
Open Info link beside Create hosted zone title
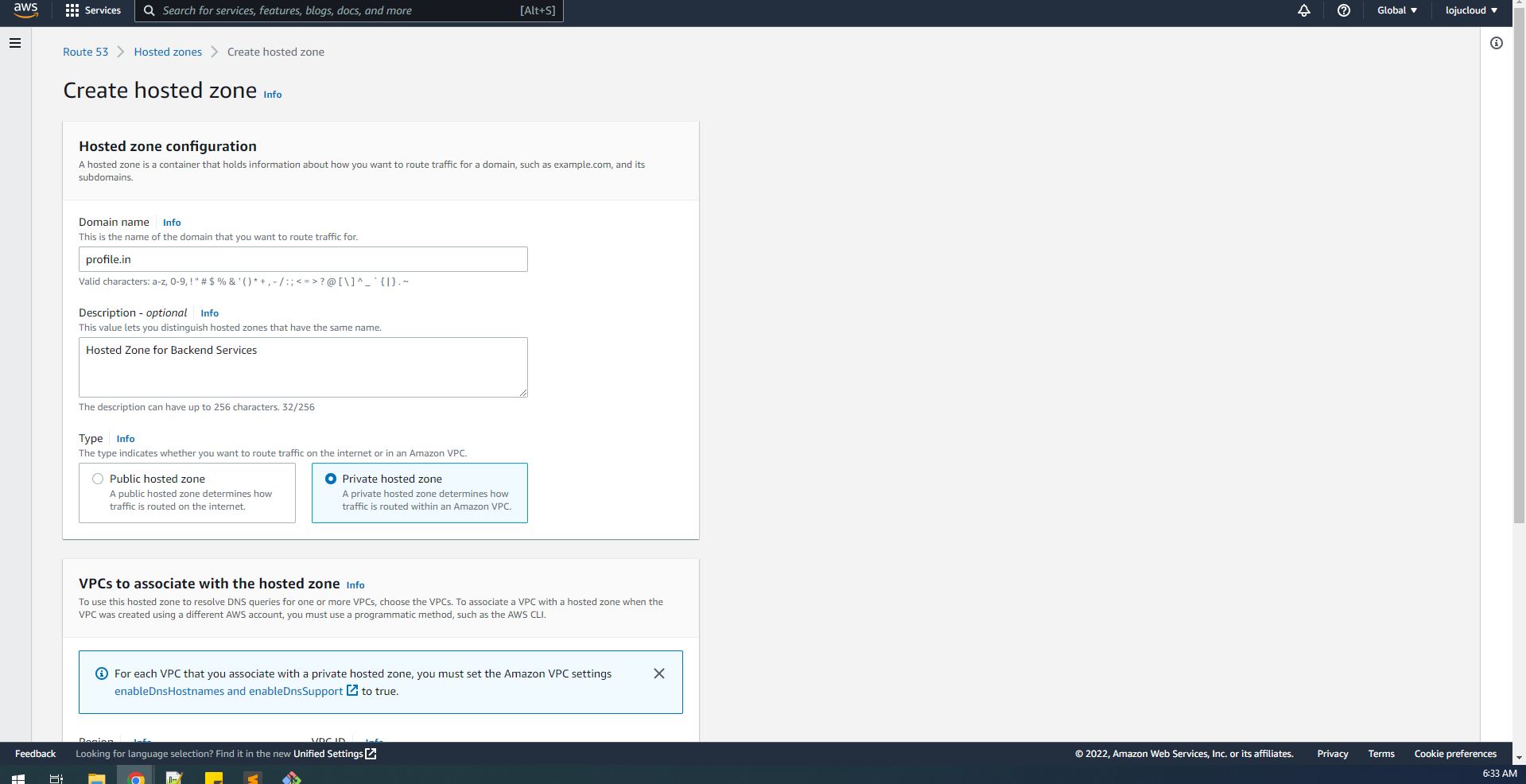coord(273,95)
